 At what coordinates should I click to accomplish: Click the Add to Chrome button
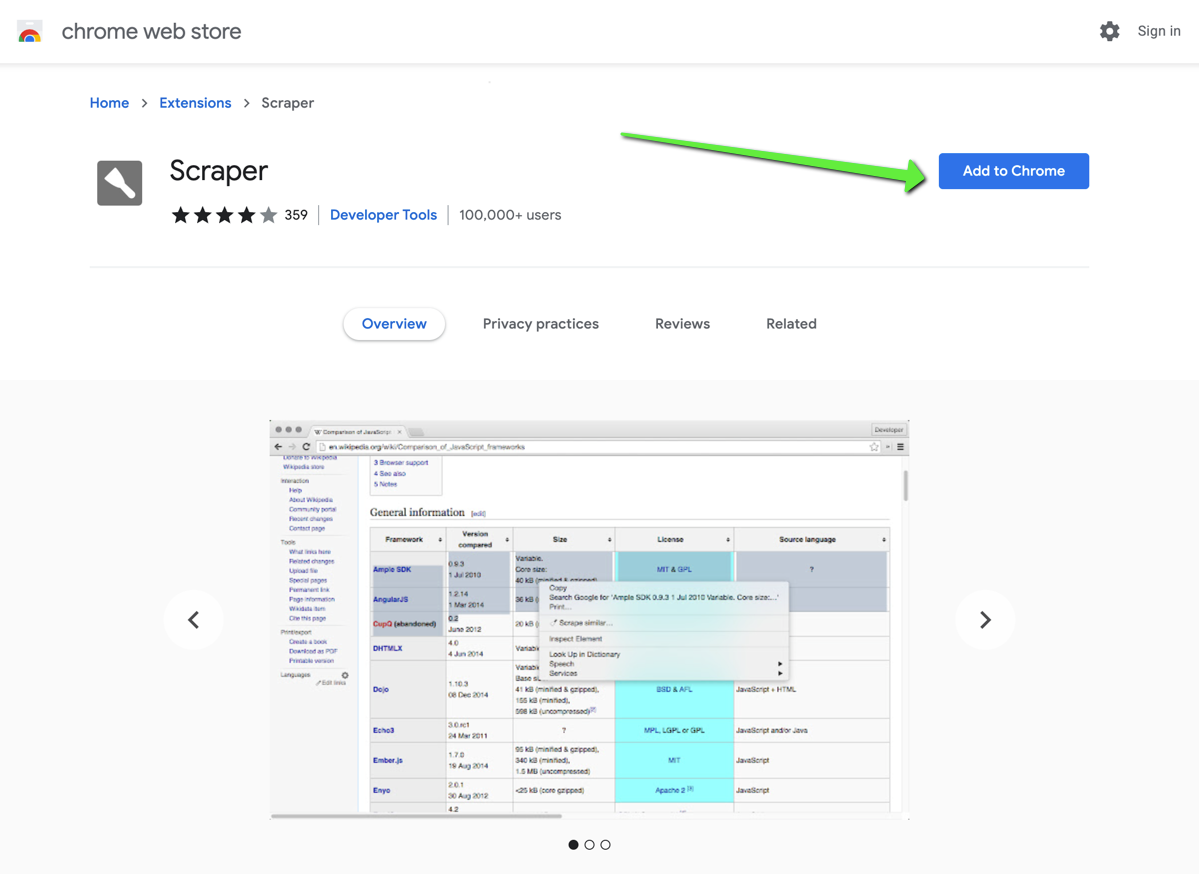(x=1013, y=171)
